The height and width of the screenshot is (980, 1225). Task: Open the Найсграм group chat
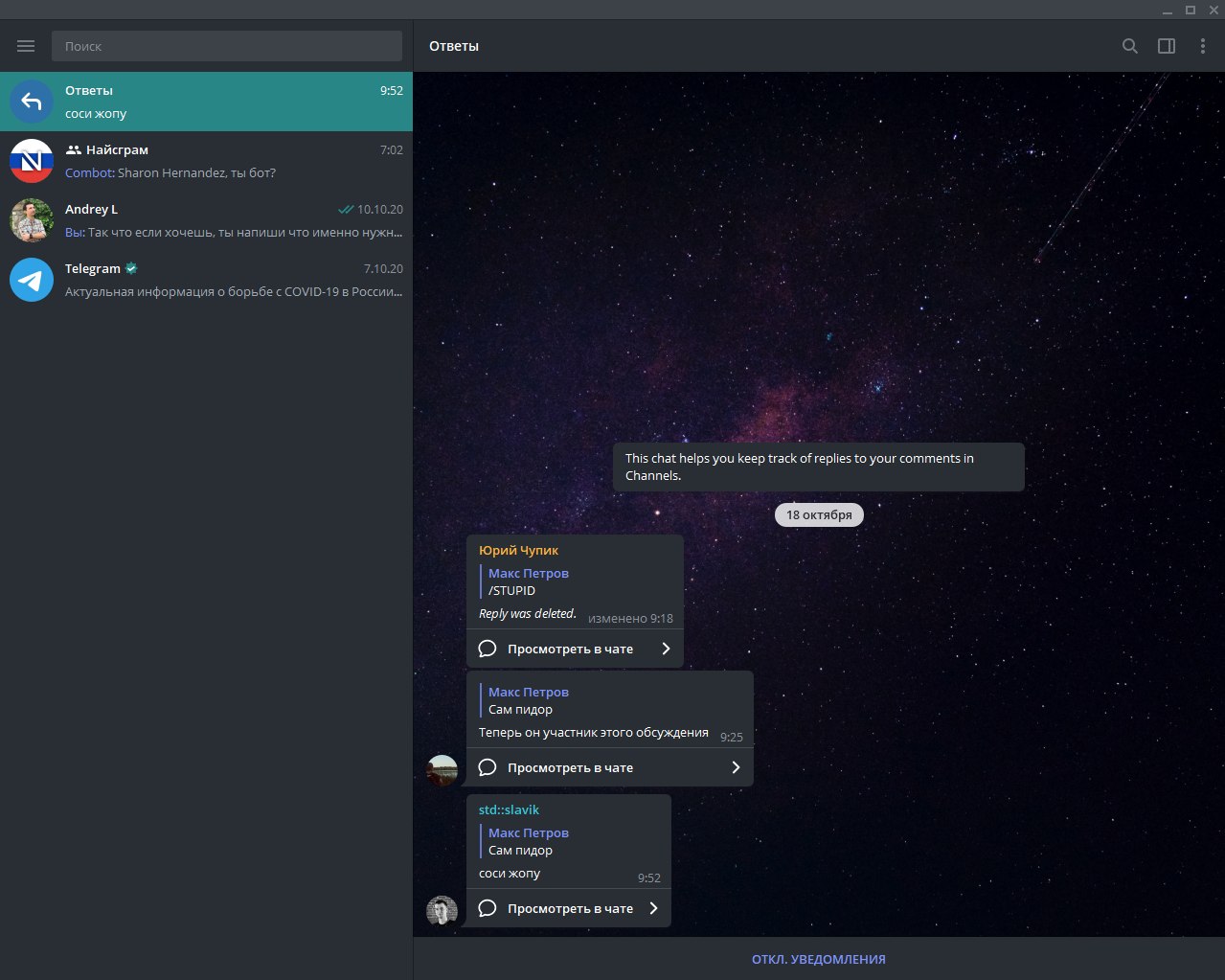206,161
